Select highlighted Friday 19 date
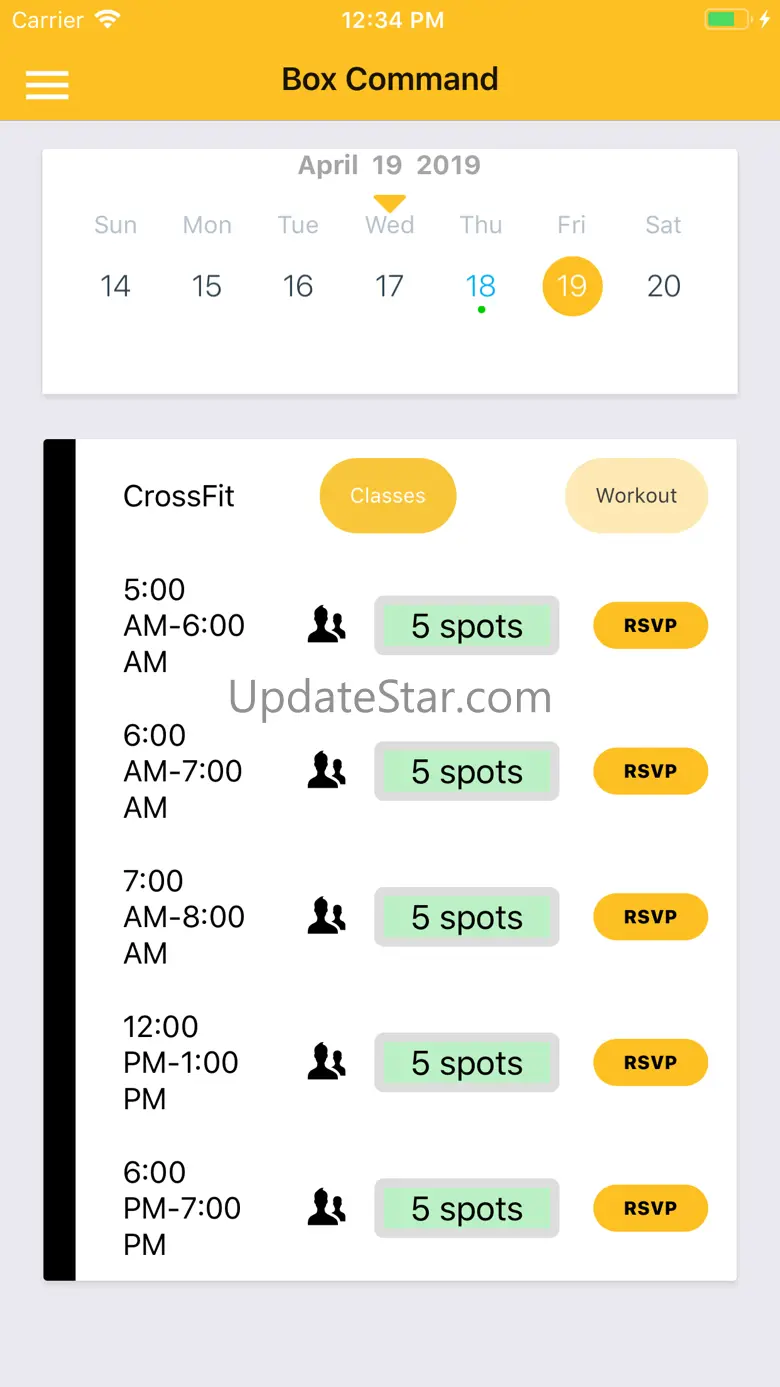The height and width of the screenshot is (1387, 780). [572, 287]
